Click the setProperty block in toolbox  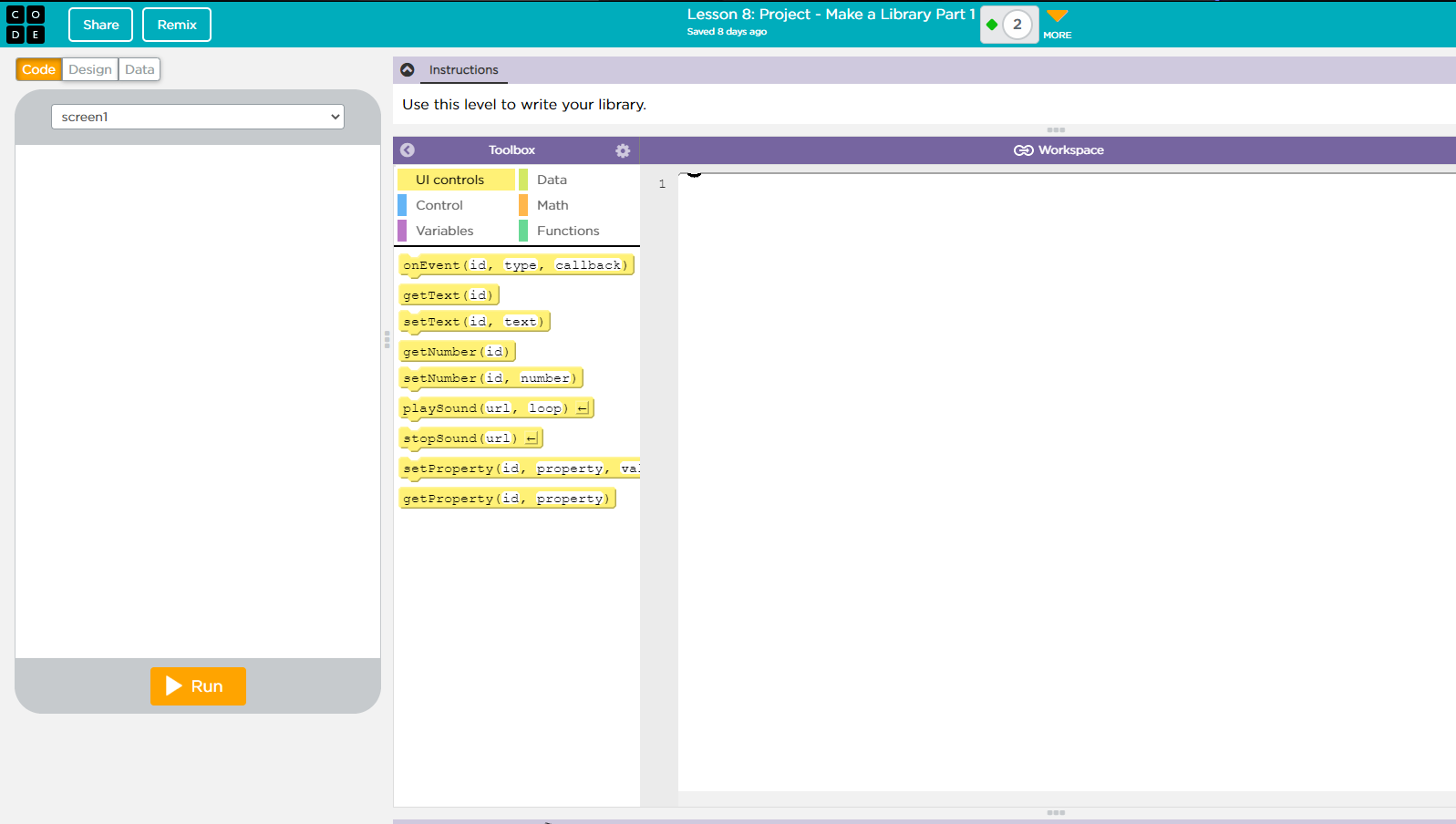click(x=520, y=469)
